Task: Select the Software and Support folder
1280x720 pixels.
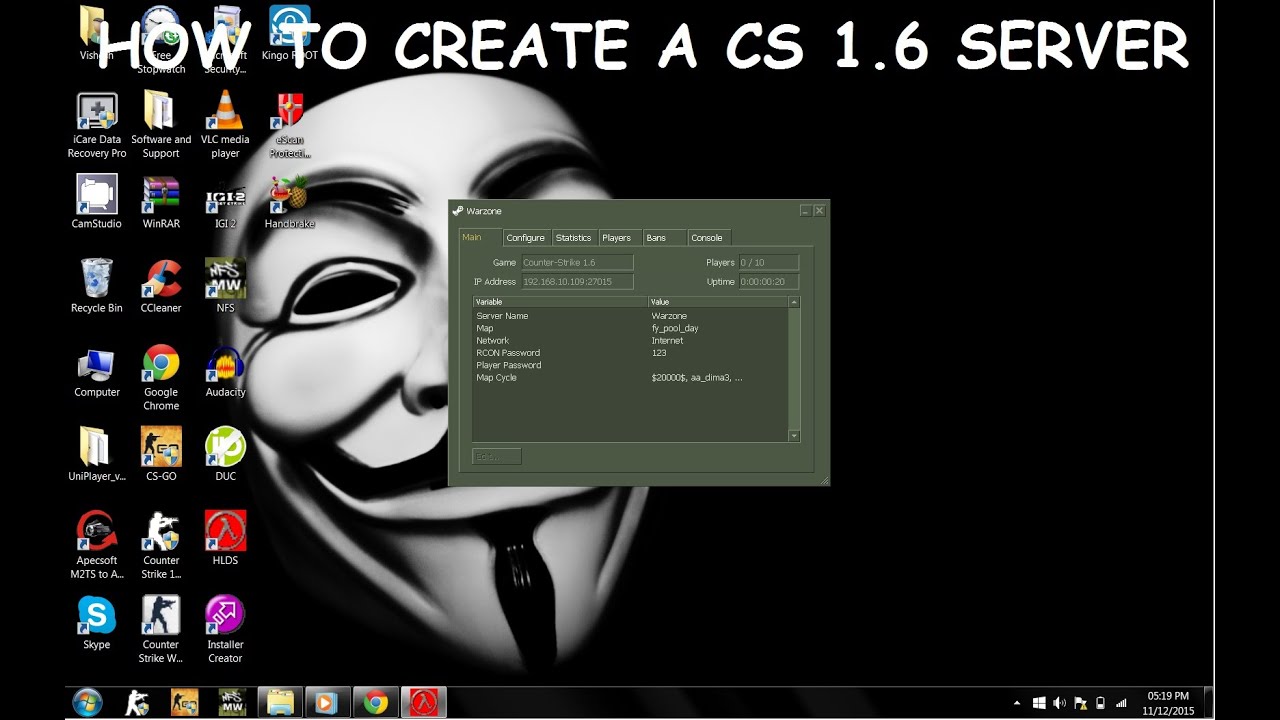Action: [161, 125]
